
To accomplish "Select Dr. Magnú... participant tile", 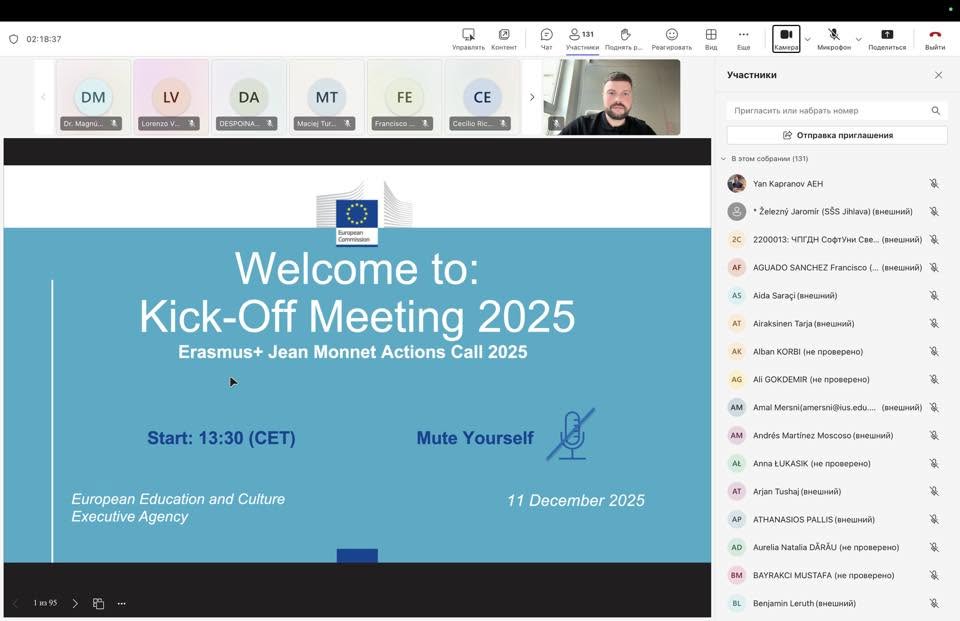I will point(93,97).
